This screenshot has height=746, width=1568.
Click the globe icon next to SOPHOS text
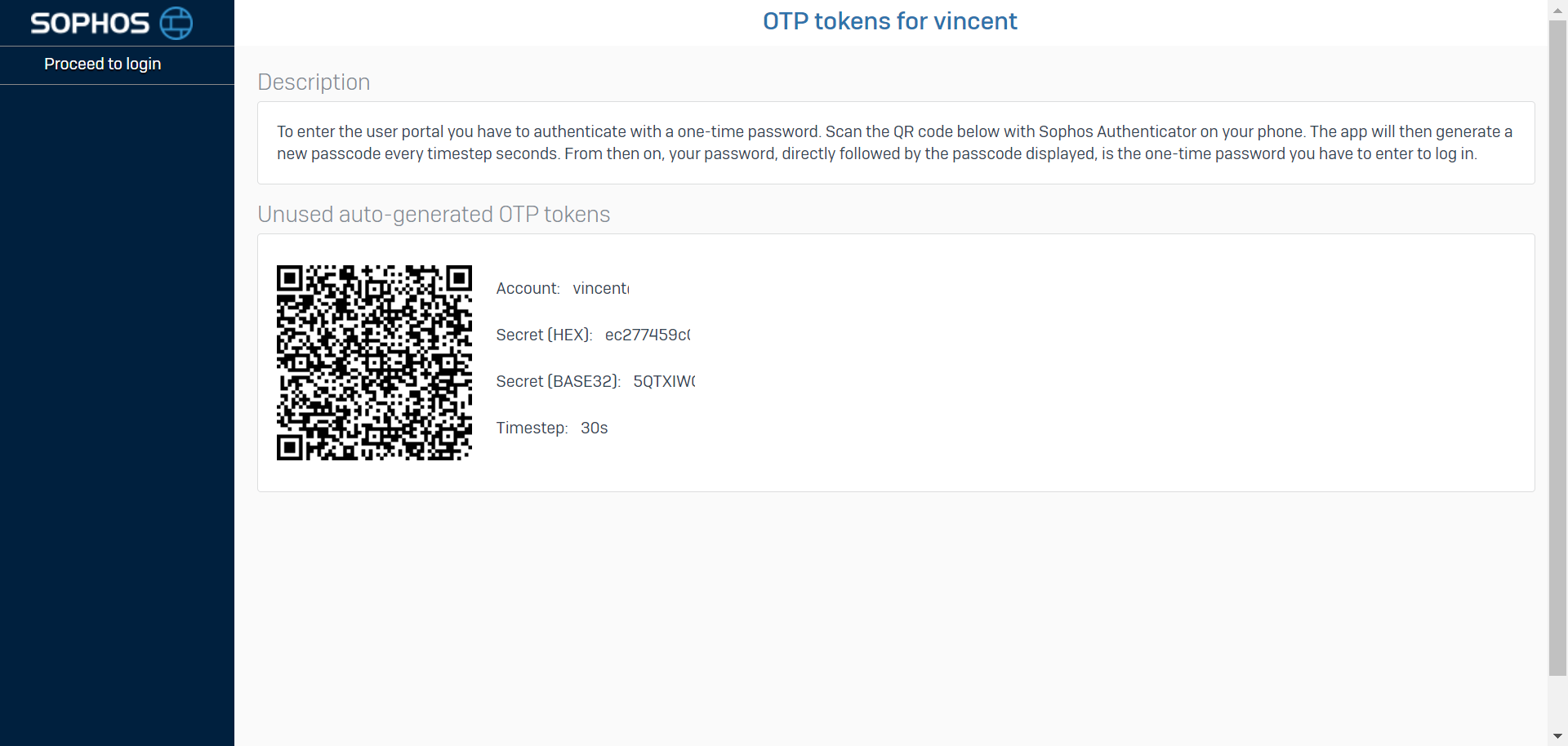click(x=176, y=23)
